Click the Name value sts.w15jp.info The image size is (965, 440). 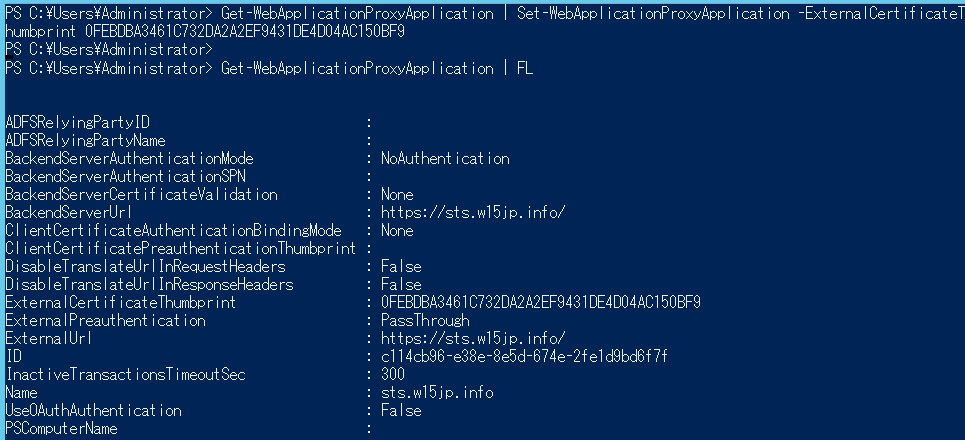tap(437, 393)
